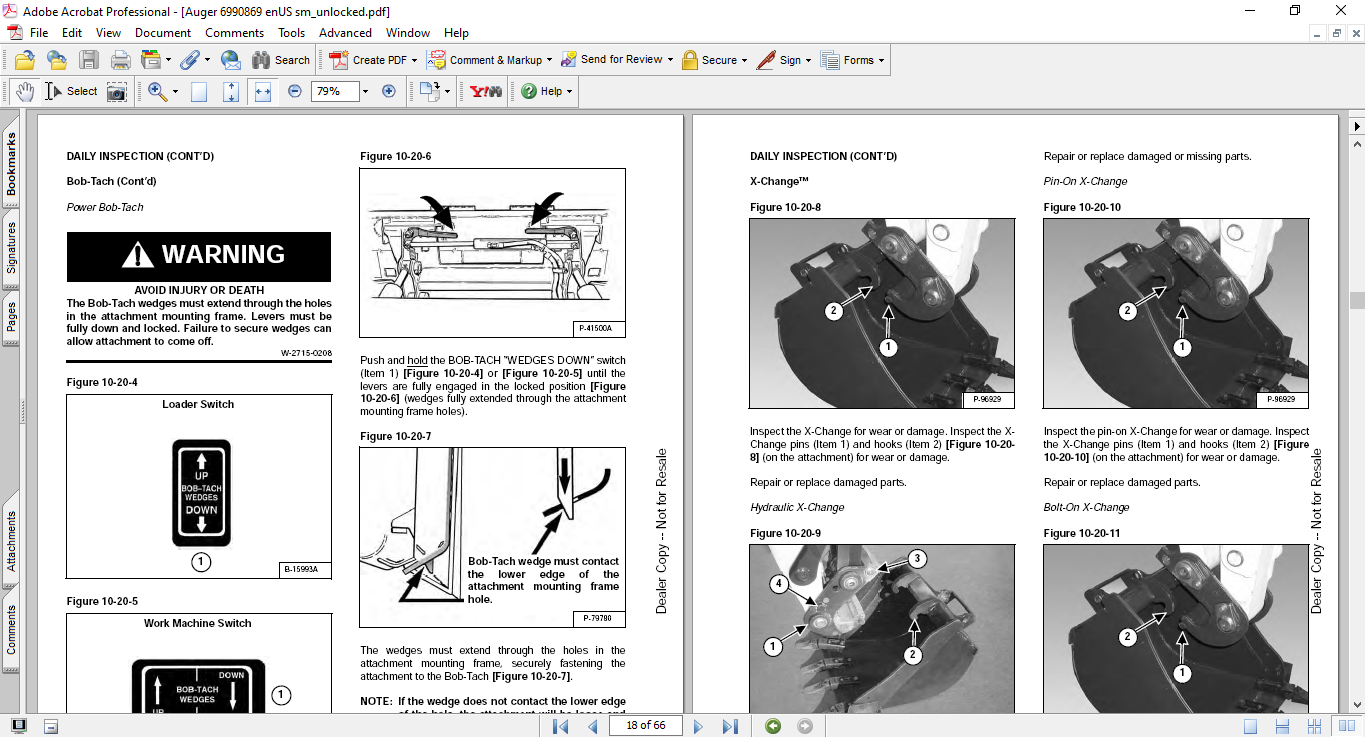Viewport: 1365px width, 737px height.
Task: Select the Hand tool
Action: 24,91
